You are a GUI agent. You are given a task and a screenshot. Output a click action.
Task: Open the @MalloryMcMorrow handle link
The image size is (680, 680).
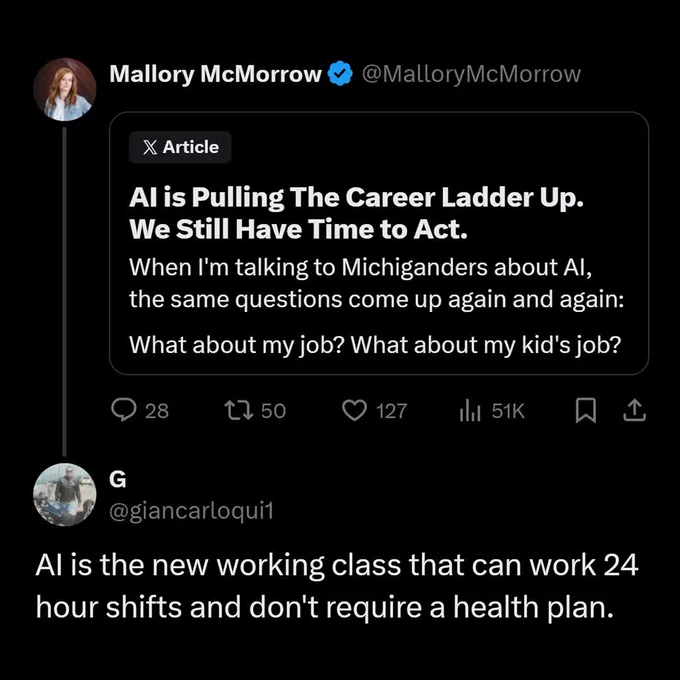click(x=471, y=74)
